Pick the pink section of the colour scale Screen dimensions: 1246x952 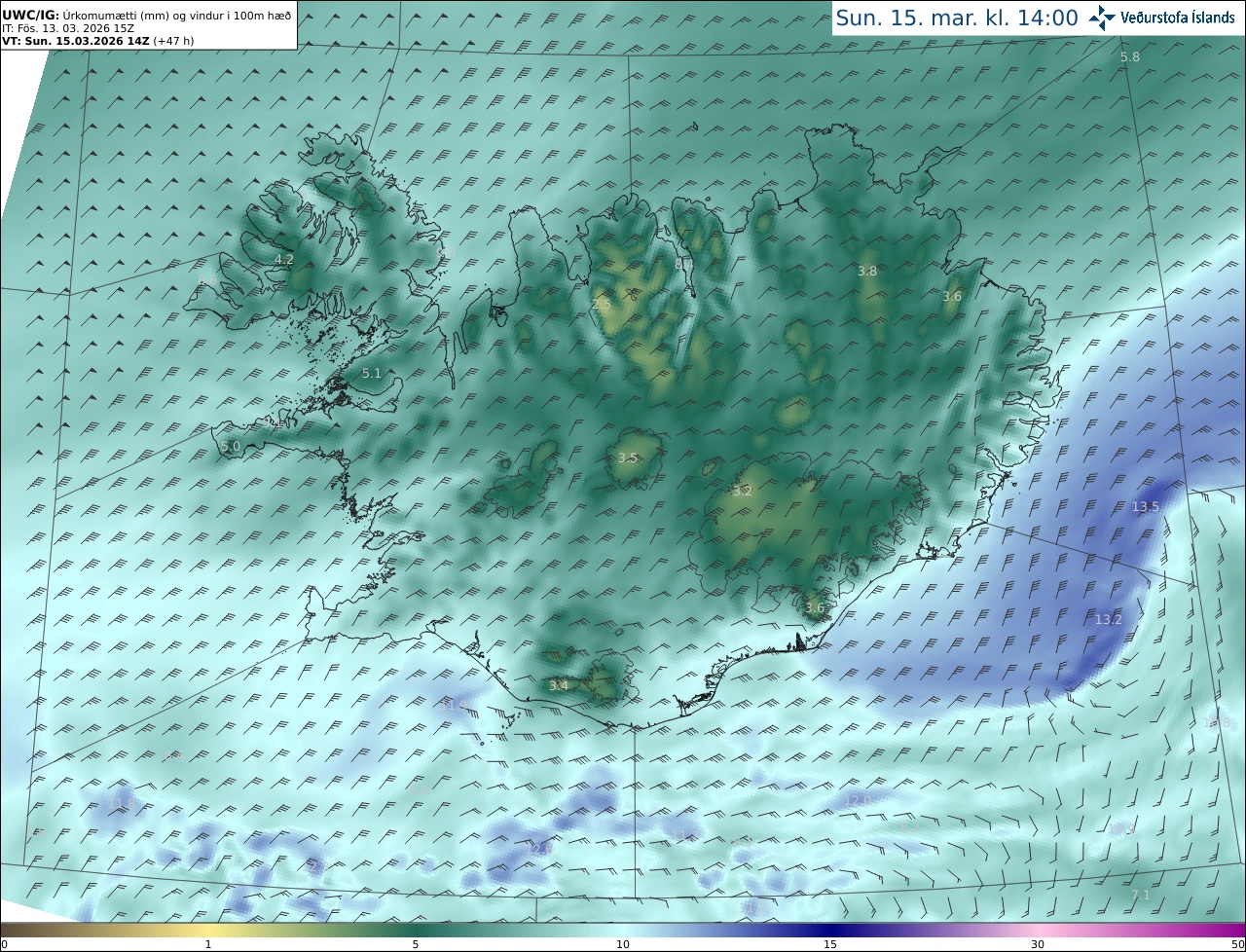(1038, 930)
